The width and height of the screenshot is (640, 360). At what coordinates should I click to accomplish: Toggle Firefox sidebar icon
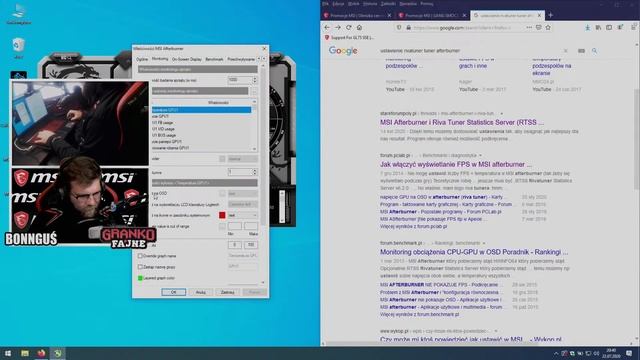click(609, 27)
